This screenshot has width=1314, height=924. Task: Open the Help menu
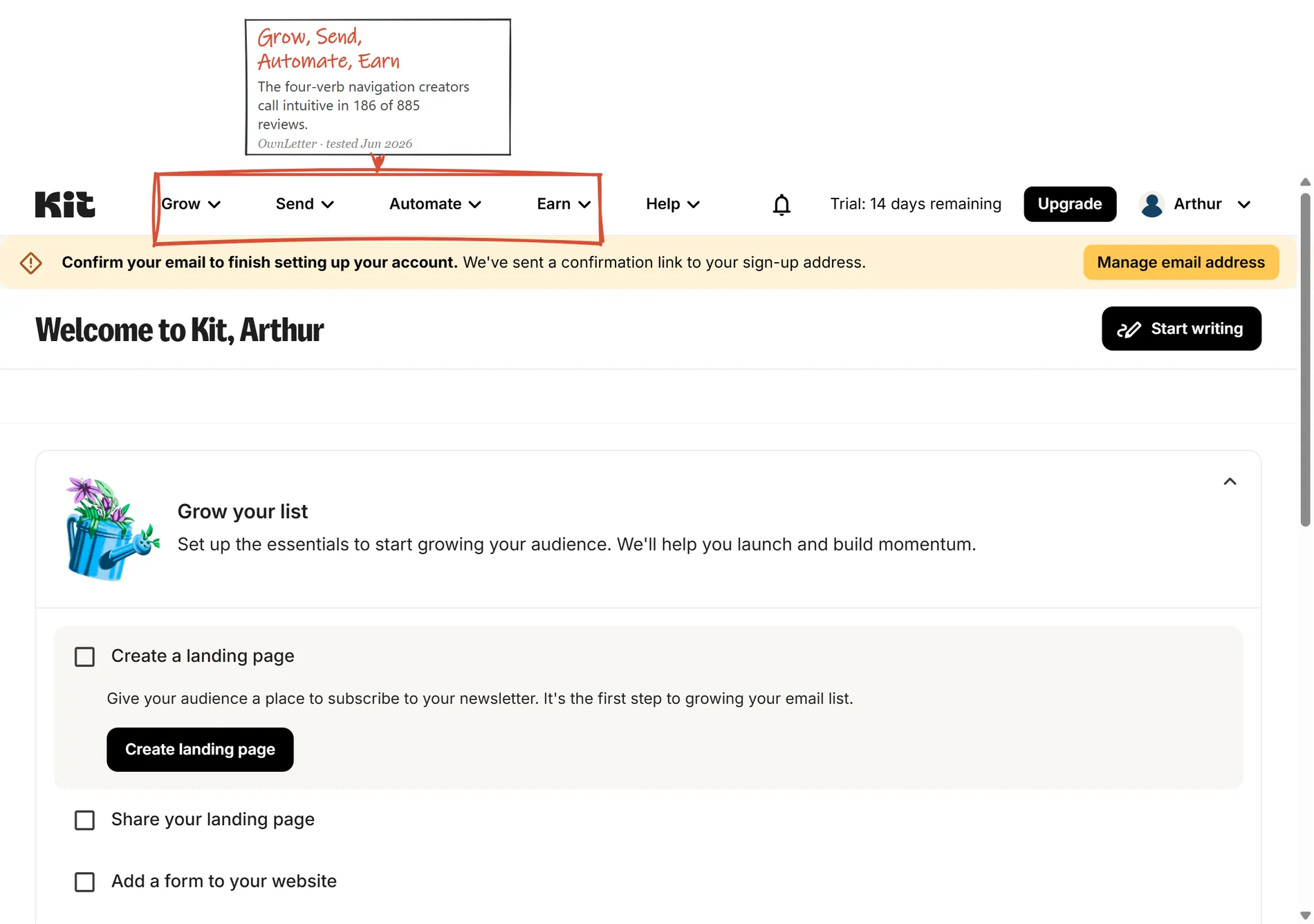673,204
